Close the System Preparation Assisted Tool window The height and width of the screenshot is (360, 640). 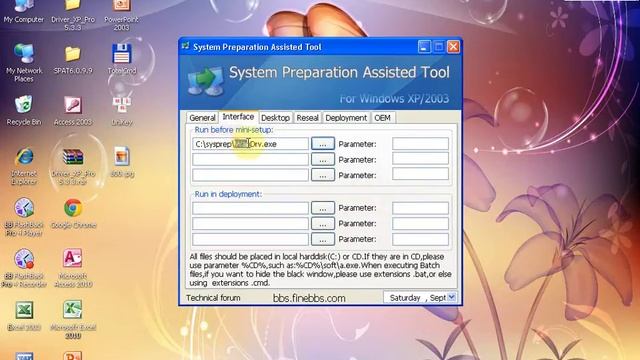(x=453, y=47)
